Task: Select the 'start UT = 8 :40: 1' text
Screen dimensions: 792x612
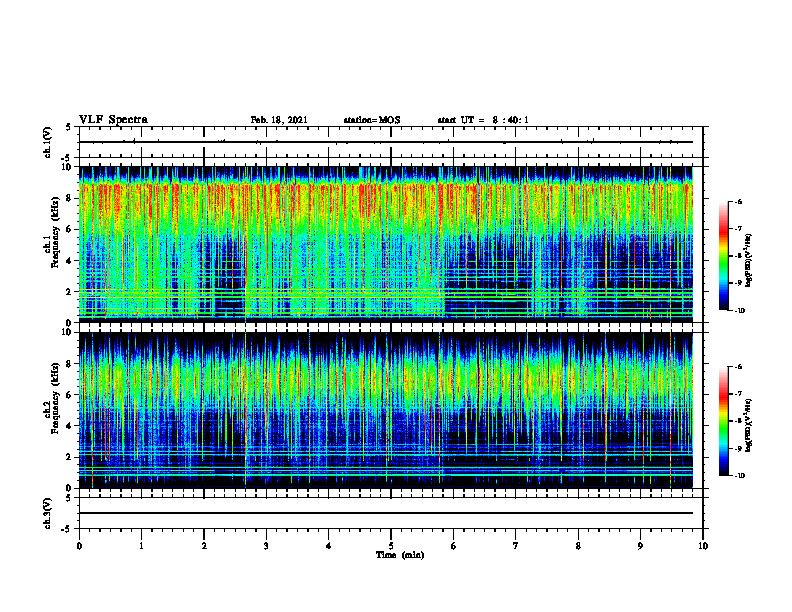Action: (483, 120)
